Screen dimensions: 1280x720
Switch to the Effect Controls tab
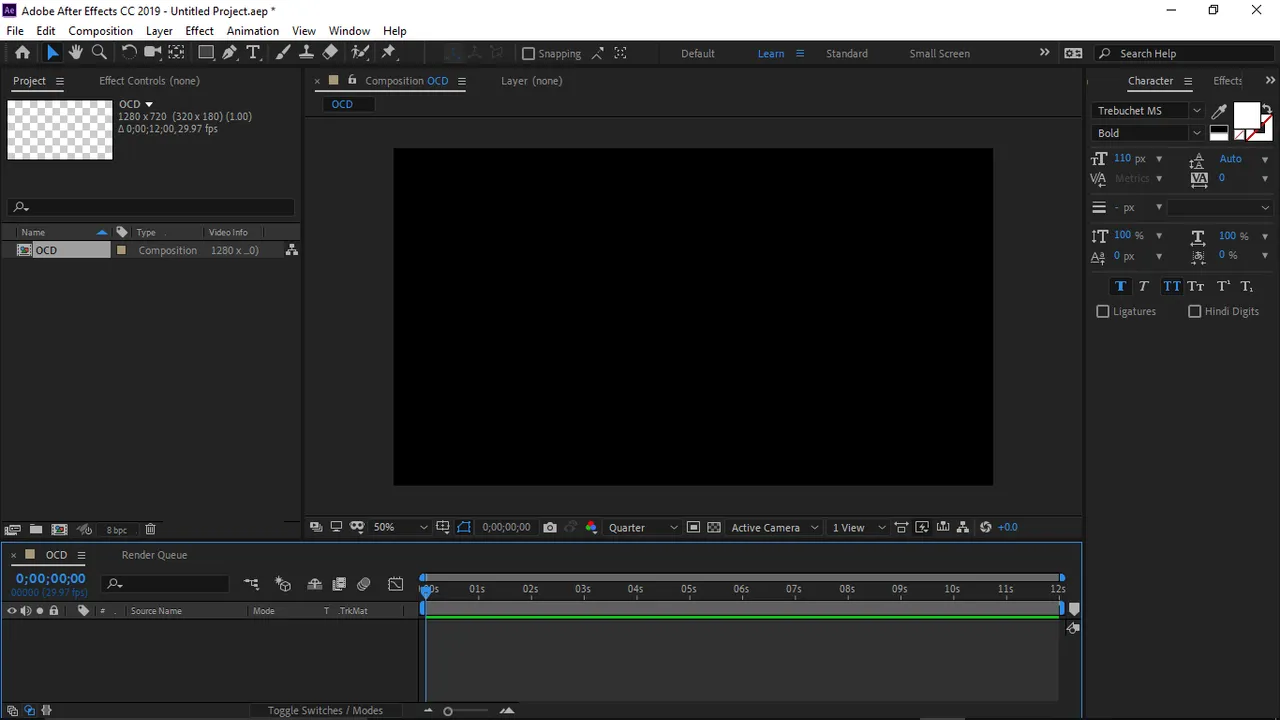click(149, 81)
